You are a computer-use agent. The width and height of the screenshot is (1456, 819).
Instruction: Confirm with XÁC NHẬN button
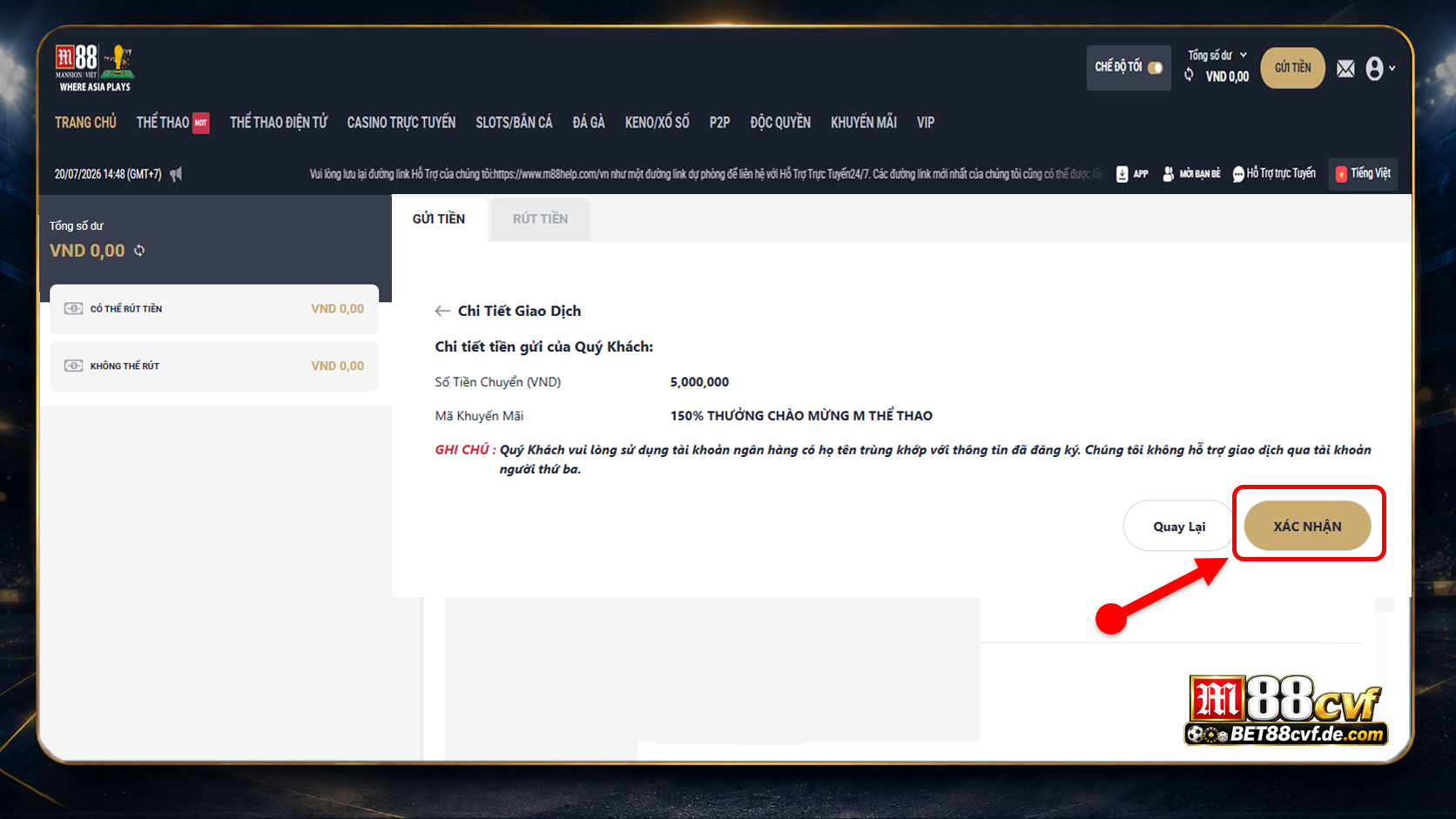pyautogui.click(x=1307, y=526)
